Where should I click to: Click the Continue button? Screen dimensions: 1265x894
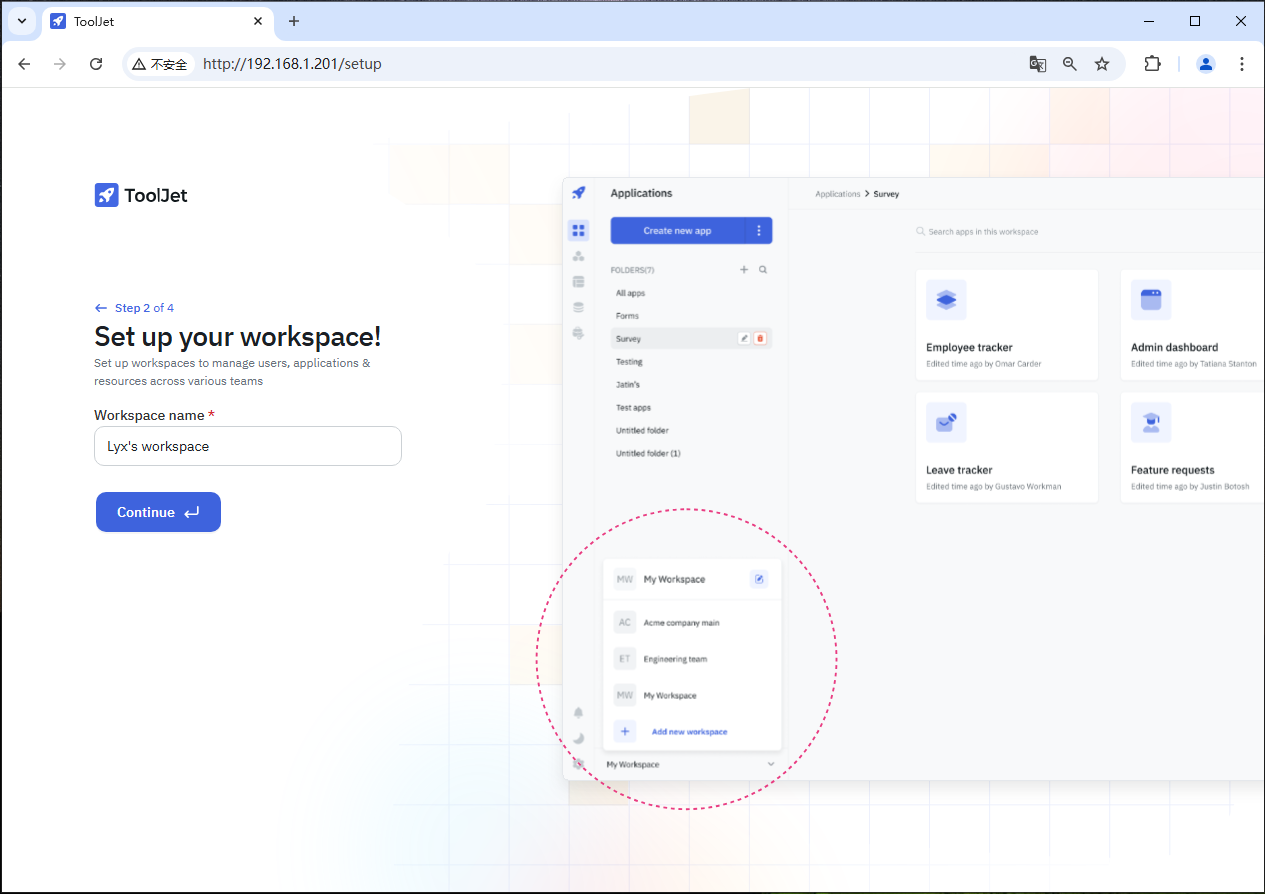click(x=158, y=512)
